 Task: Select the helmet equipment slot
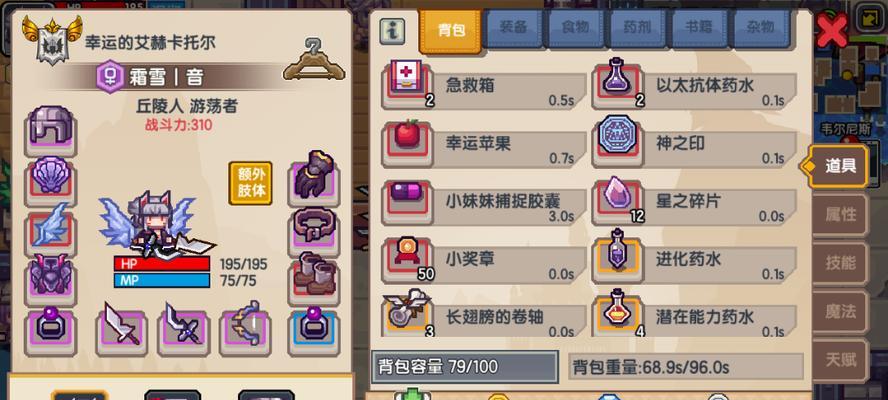point(51,130)
